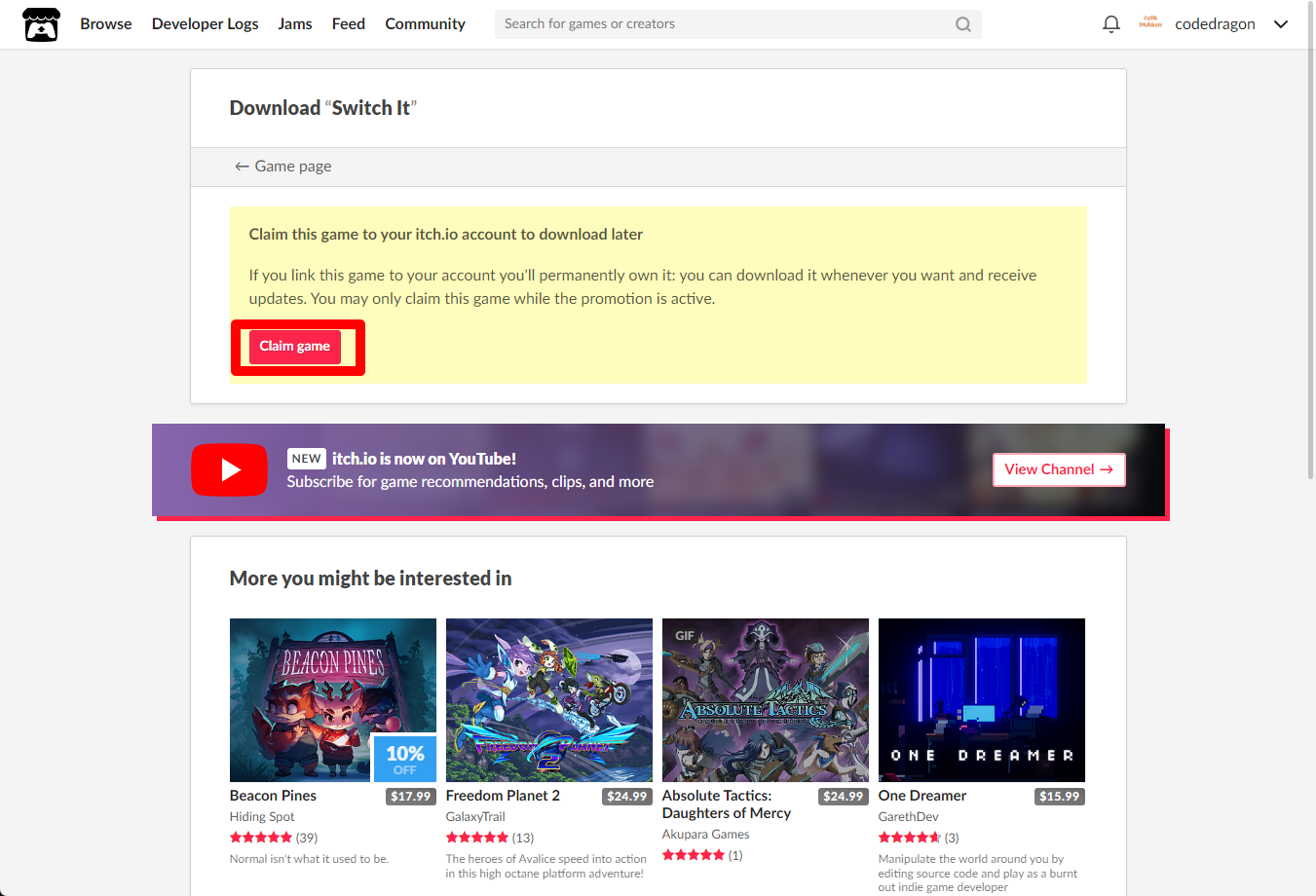Click the One Dreamer title link
This screenshot has width=1316, height=896.
[x=922, y=796]
